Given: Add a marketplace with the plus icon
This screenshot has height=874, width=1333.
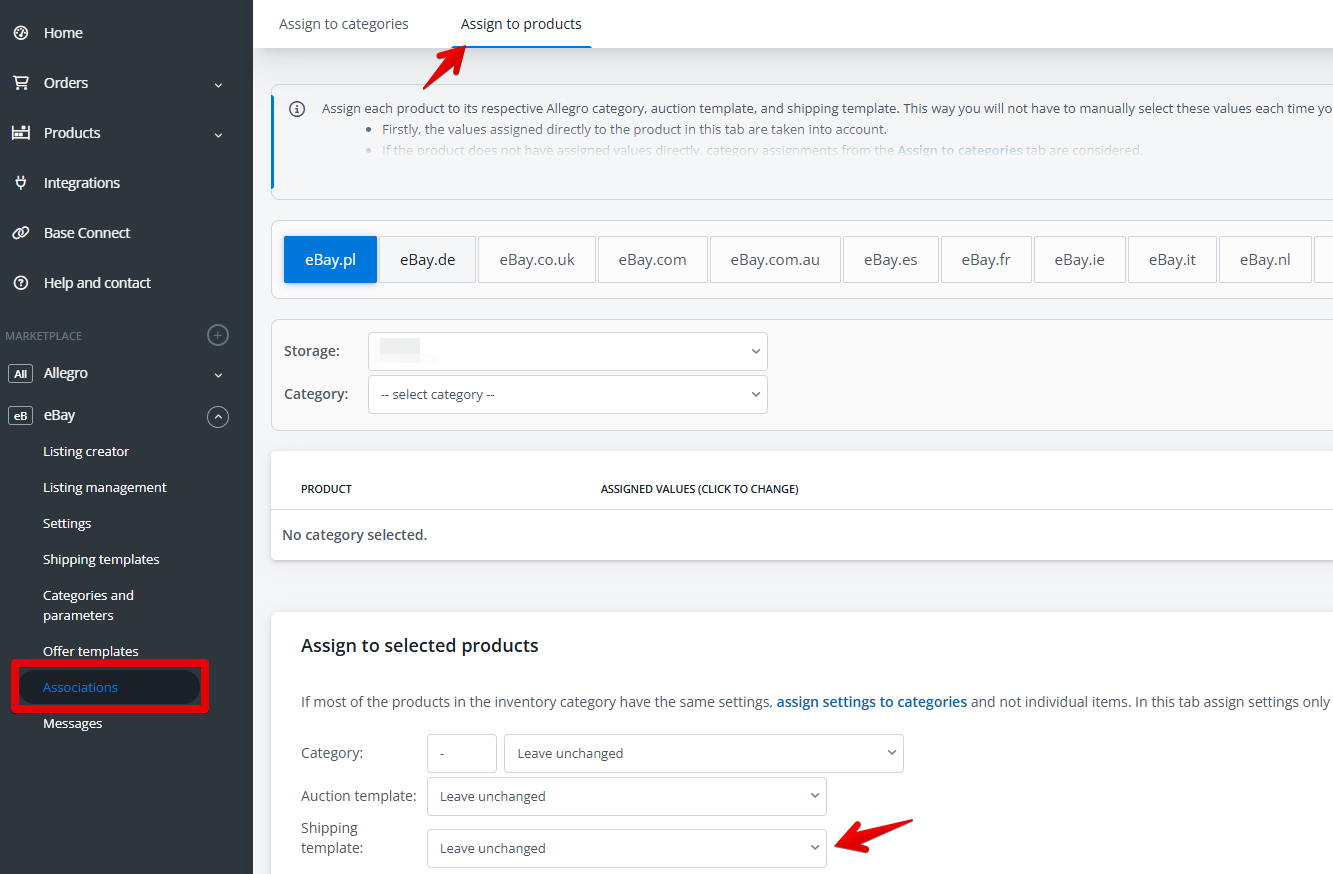Looking at the screenshot, I should click(x=217, y=335).
